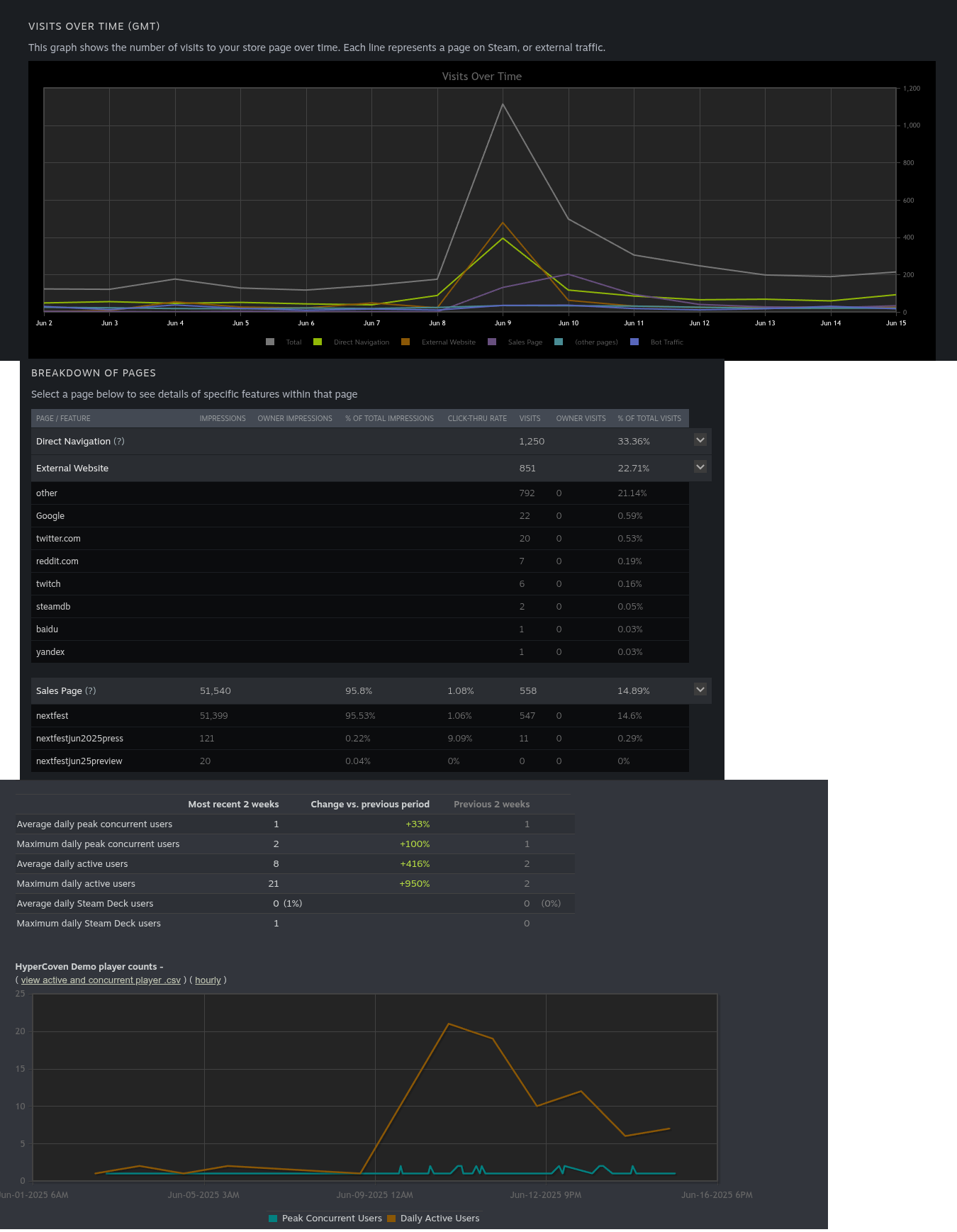Toggle the Direct Navigation green legend swatch
The height and width of the screenshot is (1232, 957).
318,342
